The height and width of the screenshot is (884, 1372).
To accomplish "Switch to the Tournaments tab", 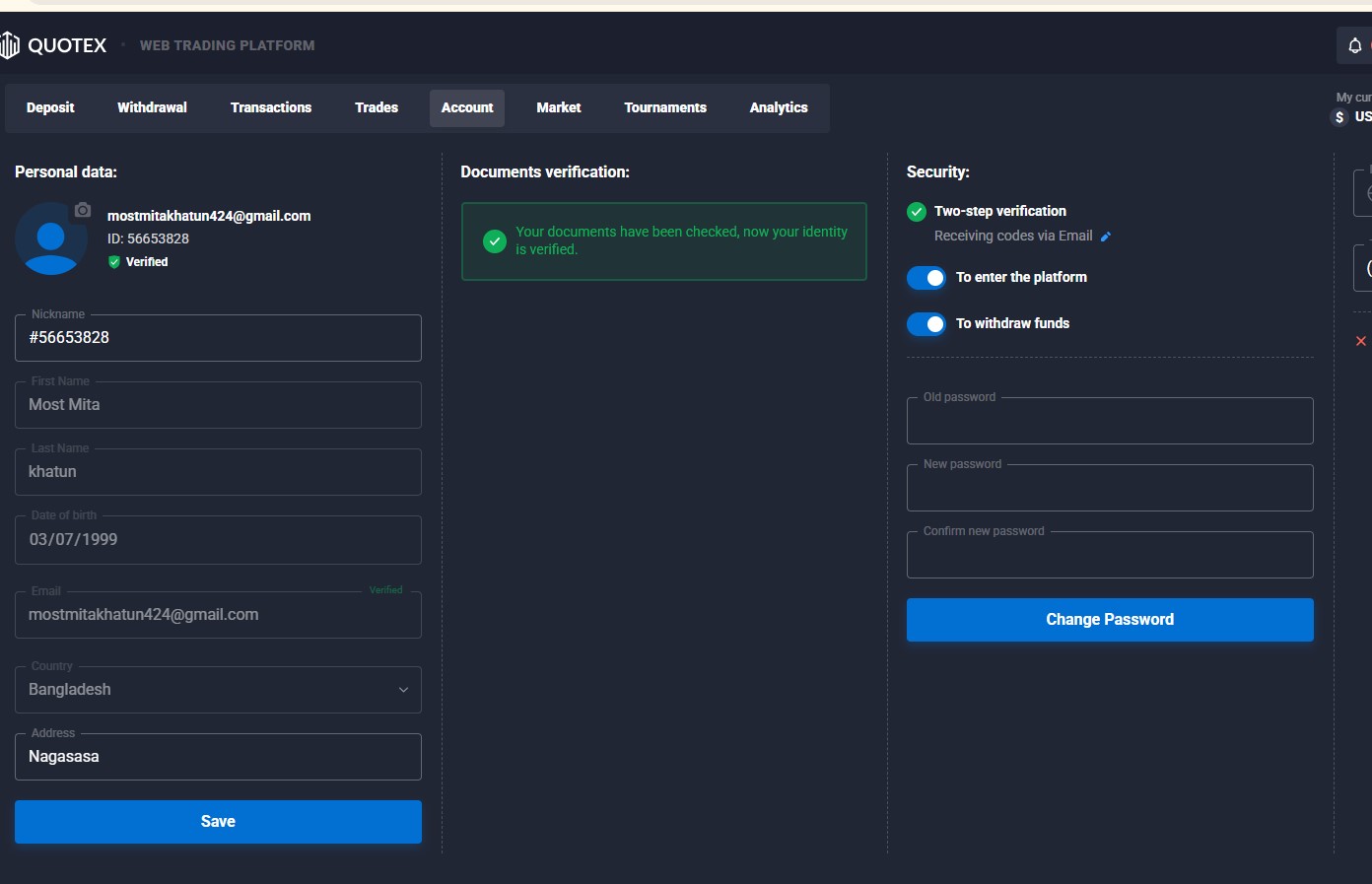I will click(x=665, y=107).
